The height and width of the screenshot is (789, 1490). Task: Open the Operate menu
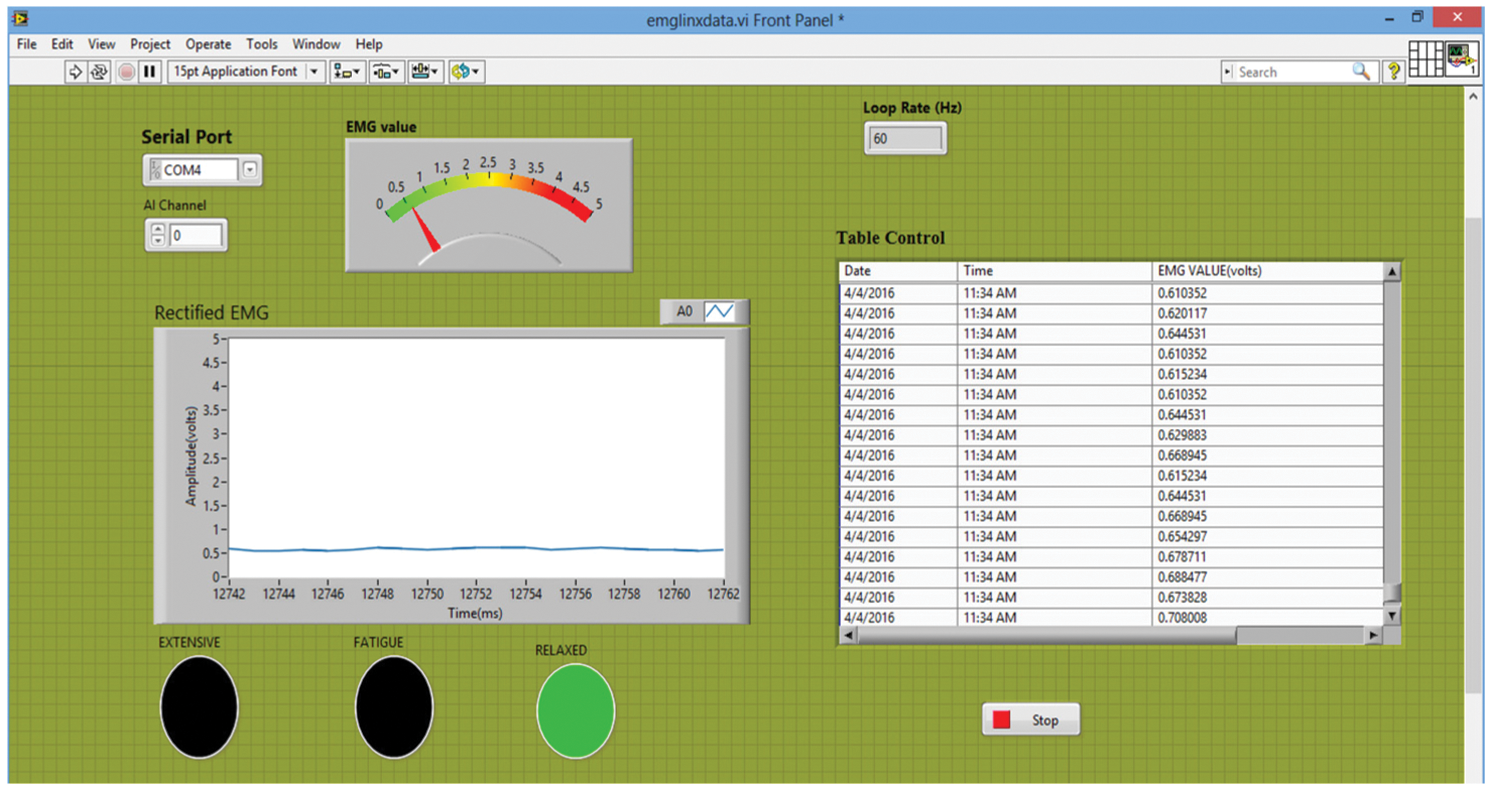tap(208, 44)
